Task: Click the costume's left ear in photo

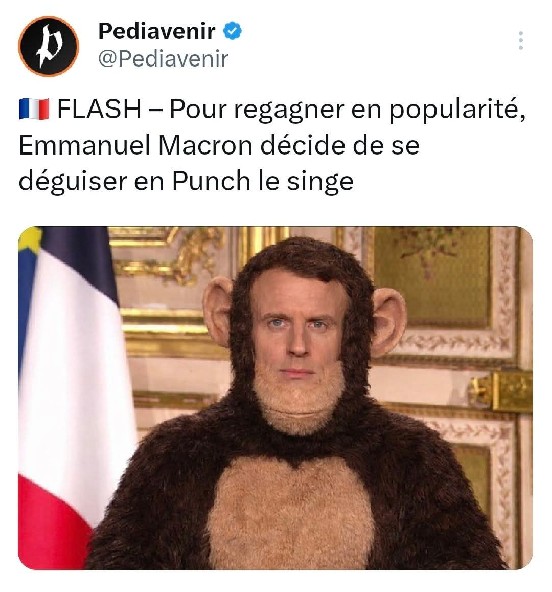Action: [x=218, y=311]
